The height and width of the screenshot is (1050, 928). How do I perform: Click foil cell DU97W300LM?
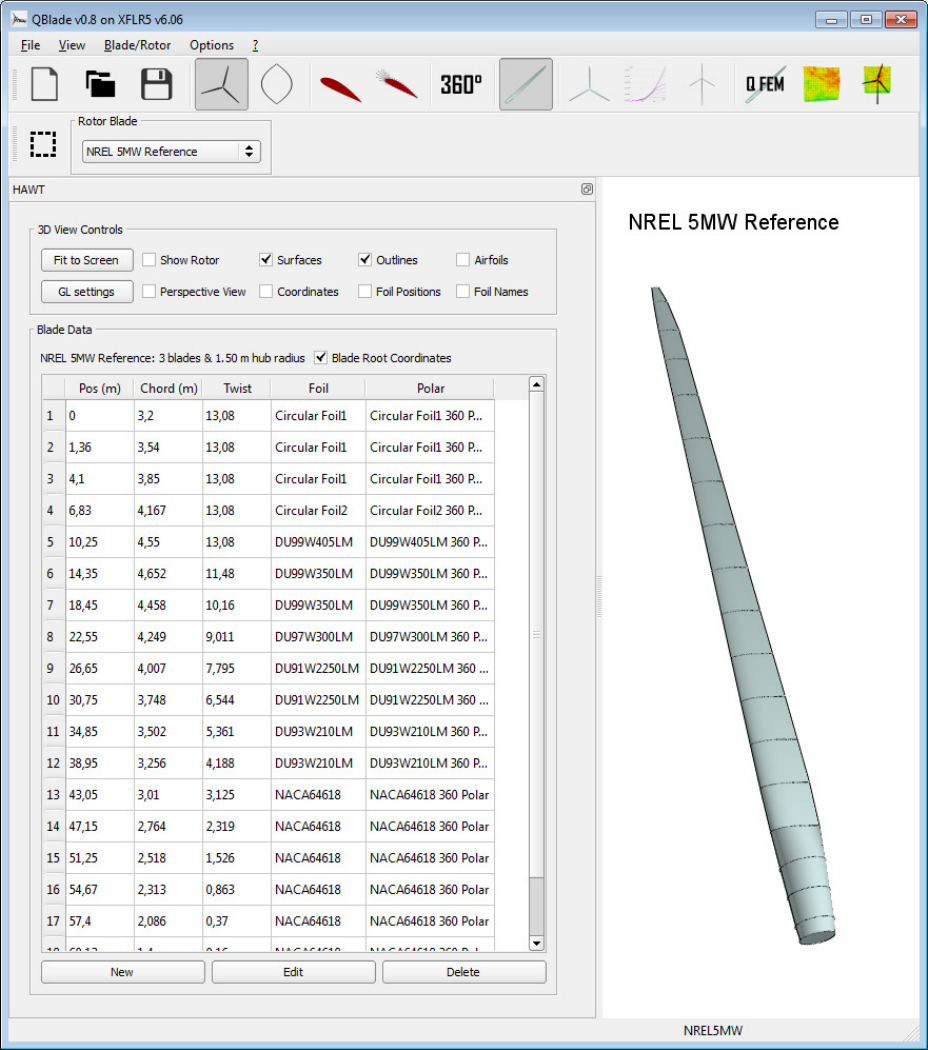tap(318, 637)
